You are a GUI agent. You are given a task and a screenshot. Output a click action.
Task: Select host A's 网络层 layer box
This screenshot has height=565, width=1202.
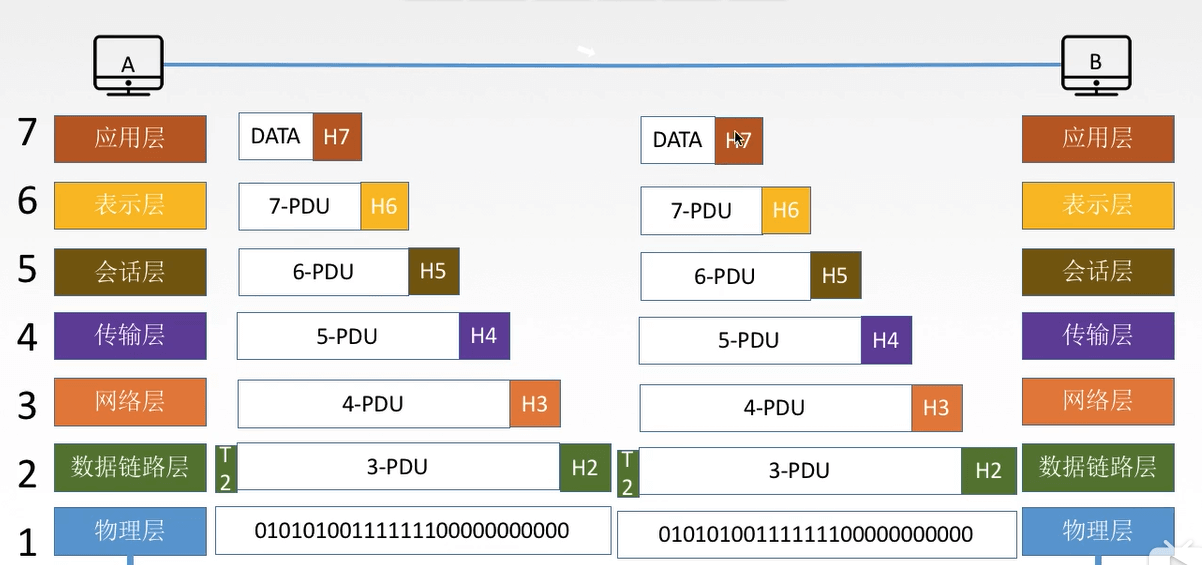[x=130, y=402]
